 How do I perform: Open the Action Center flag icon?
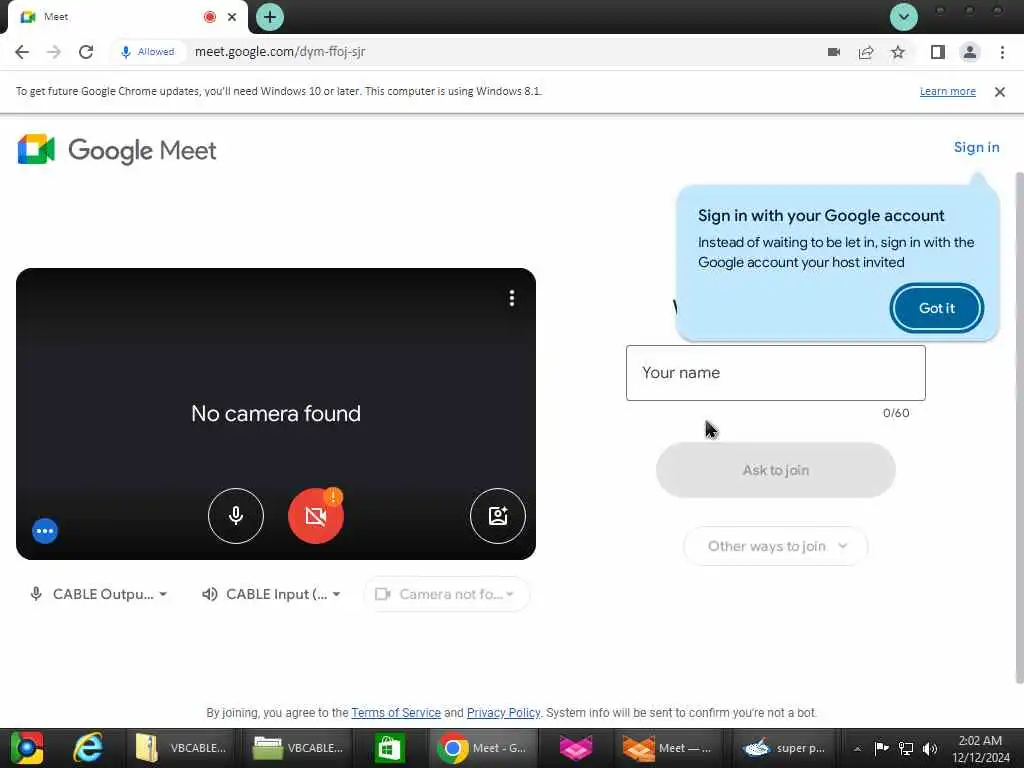click(882, 748)
